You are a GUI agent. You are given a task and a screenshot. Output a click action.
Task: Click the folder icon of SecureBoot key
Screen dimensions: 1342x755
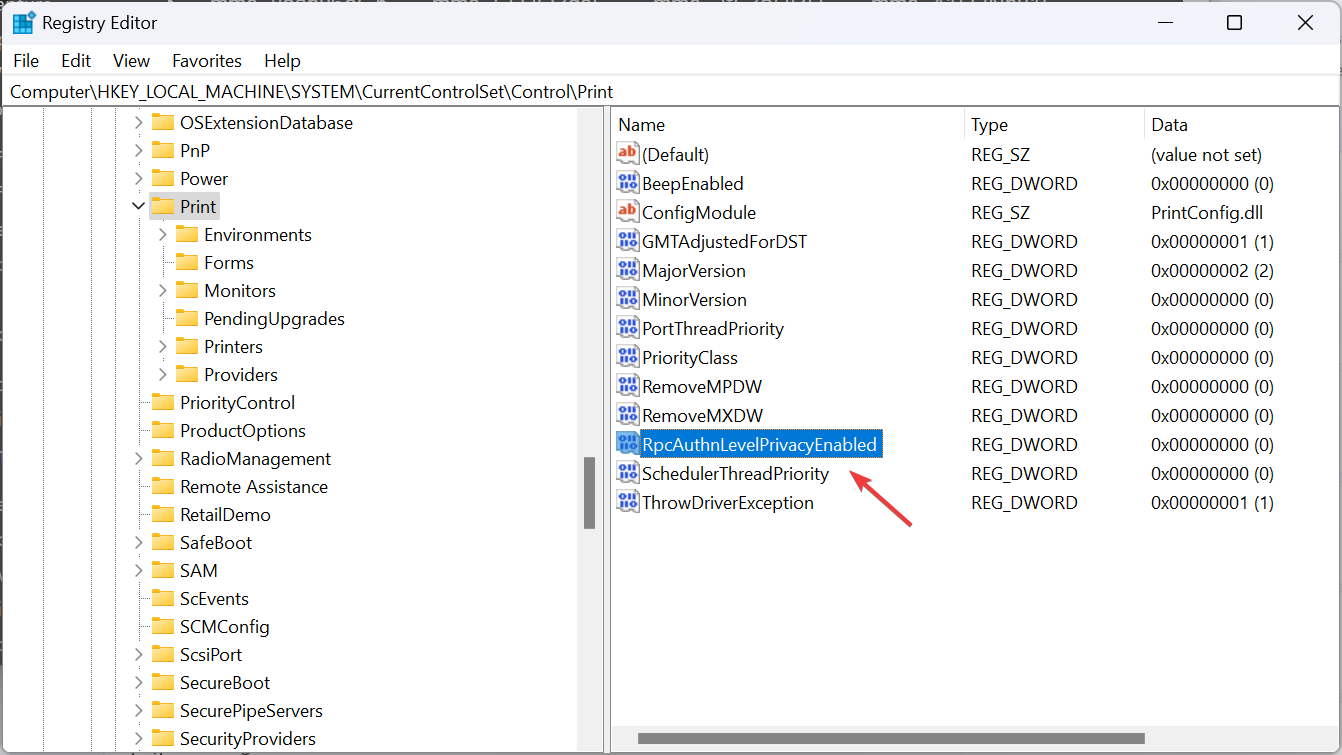(163, 682)
